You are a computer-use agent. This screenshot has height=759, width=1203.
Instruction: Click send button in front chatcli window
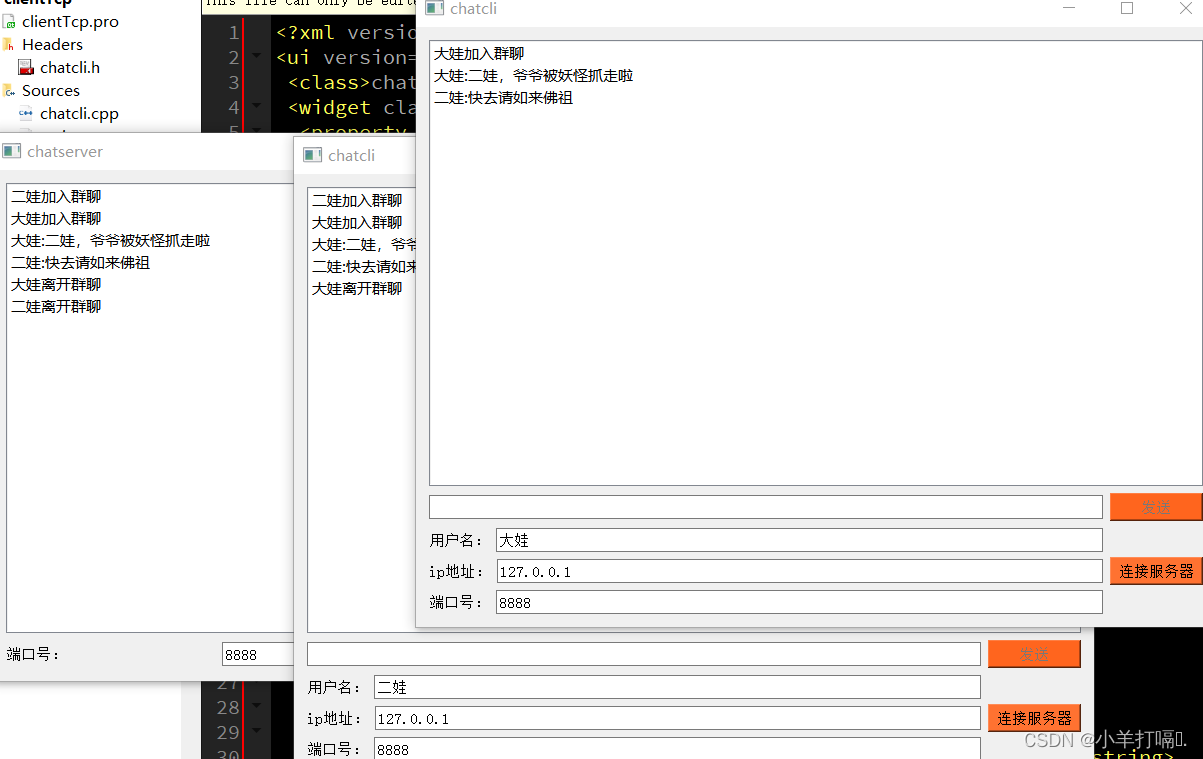[x=1156, y=507]
